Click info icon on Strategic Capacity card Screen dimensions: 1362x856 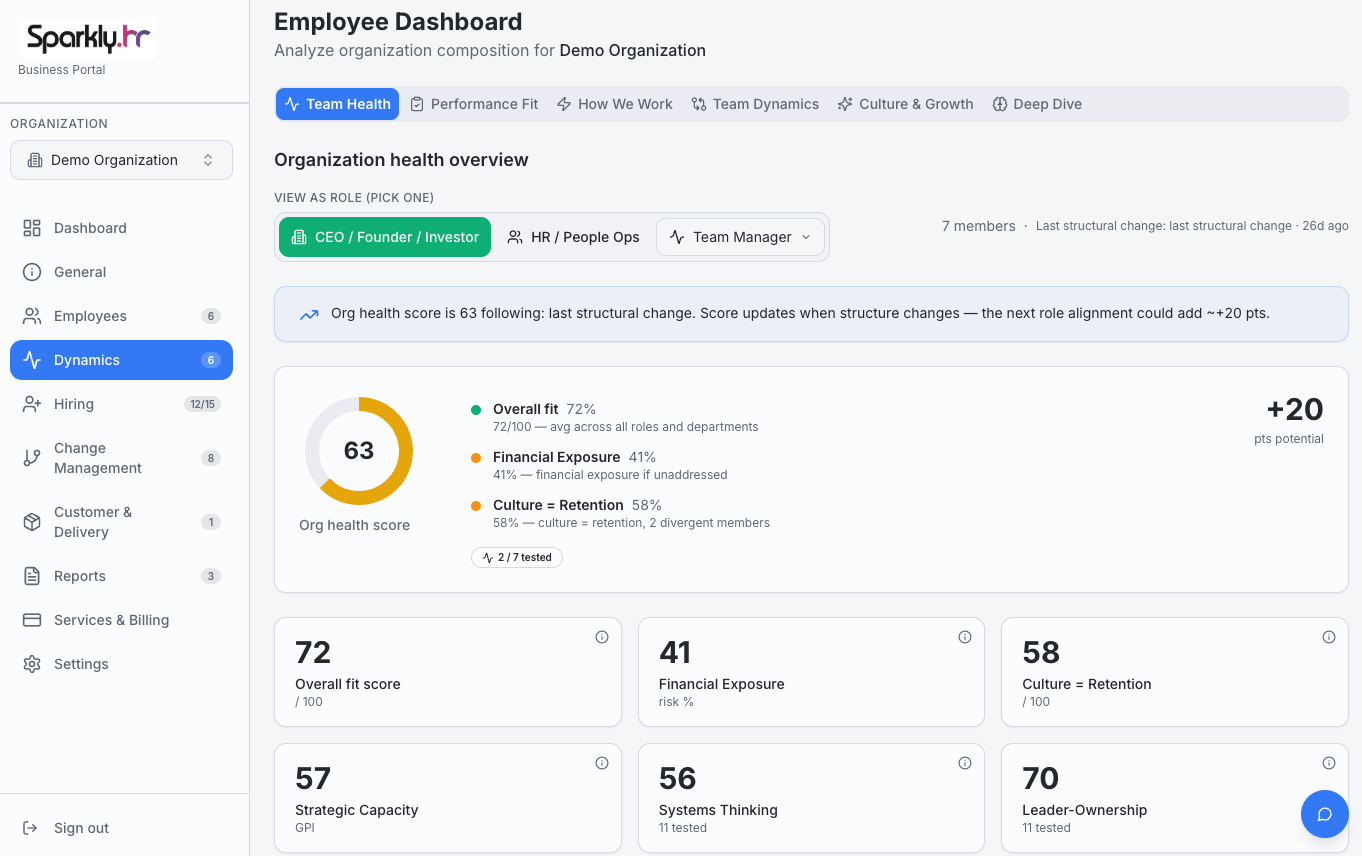tap(602, 763)
